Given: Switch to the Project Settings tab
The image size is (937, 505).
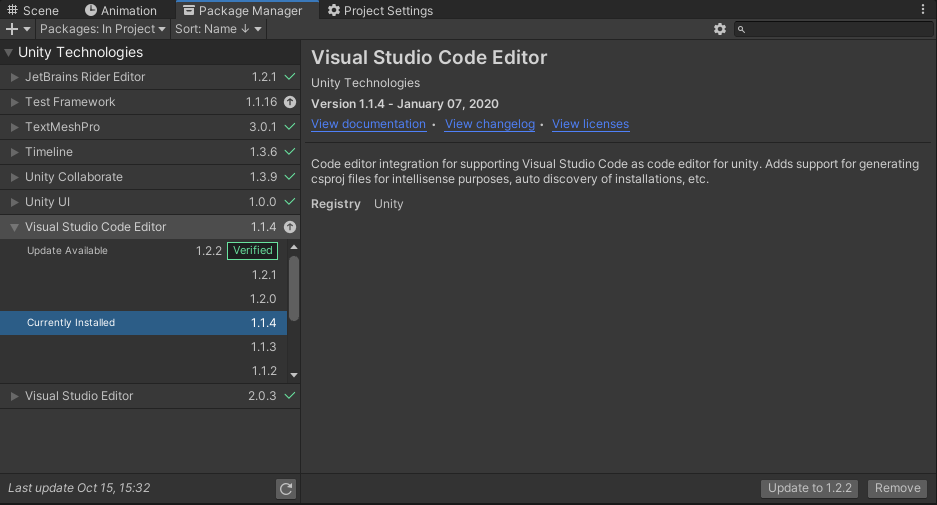Looking at the screenshot, I should click(380, 10).
